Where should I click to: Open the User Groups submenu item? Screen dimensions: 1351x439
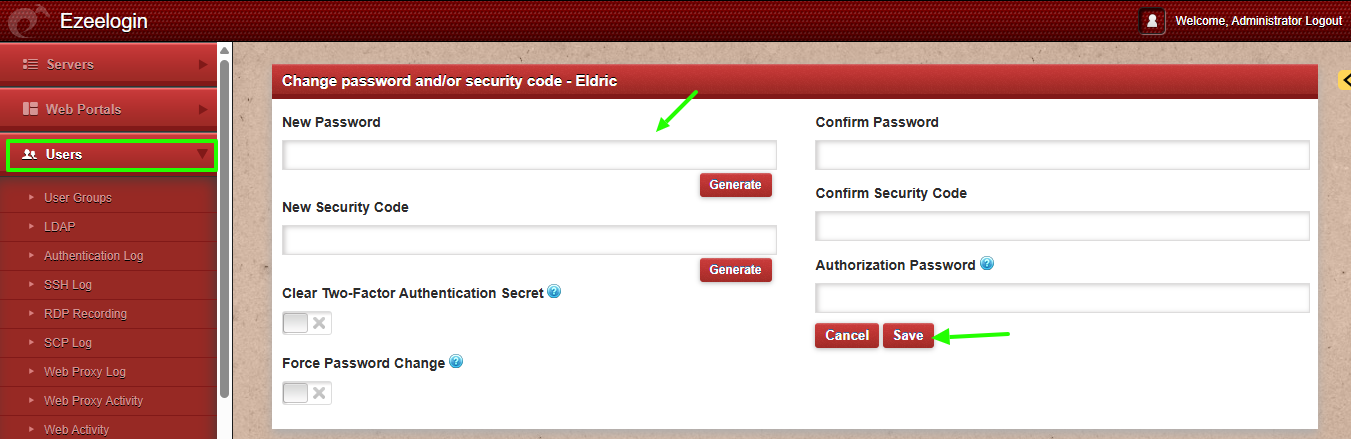coord(78,198)
